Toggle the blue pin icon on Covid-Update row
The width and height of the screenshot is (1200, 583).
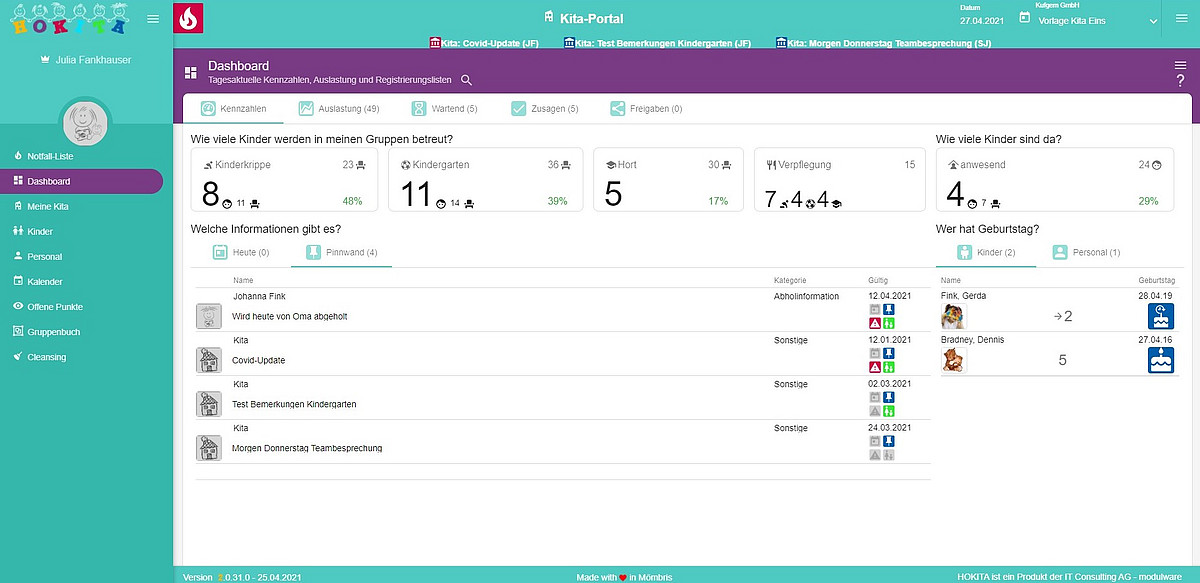(888, 353)
